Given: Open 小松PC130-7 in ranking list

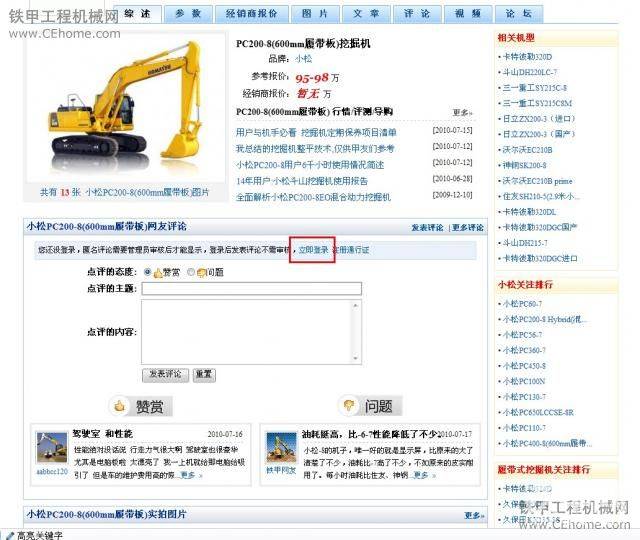Looking at the screenshot, I should (524, 397).
